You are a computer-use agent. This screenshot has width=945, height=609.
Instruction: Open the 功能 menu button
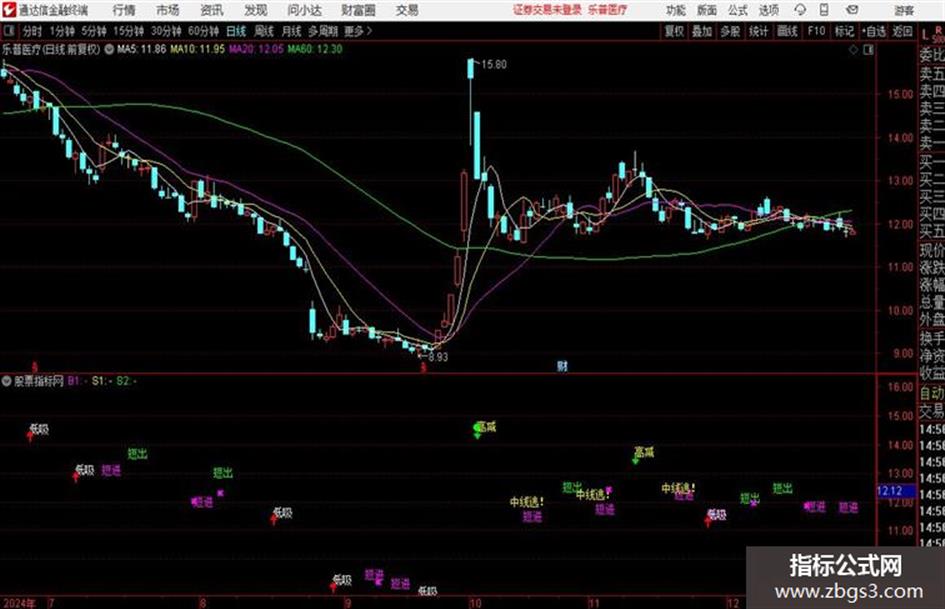click(676, 10)
